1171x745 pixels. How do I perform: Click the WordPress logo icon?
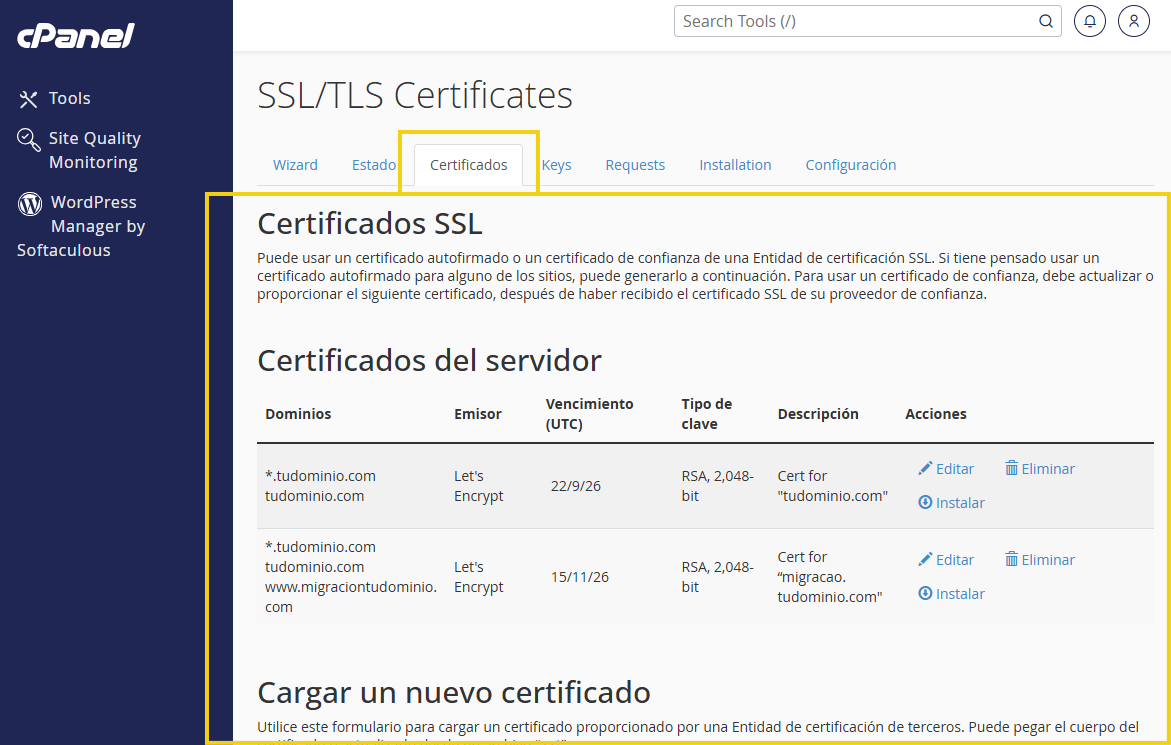pyautogui.click(x=30, y=203)
